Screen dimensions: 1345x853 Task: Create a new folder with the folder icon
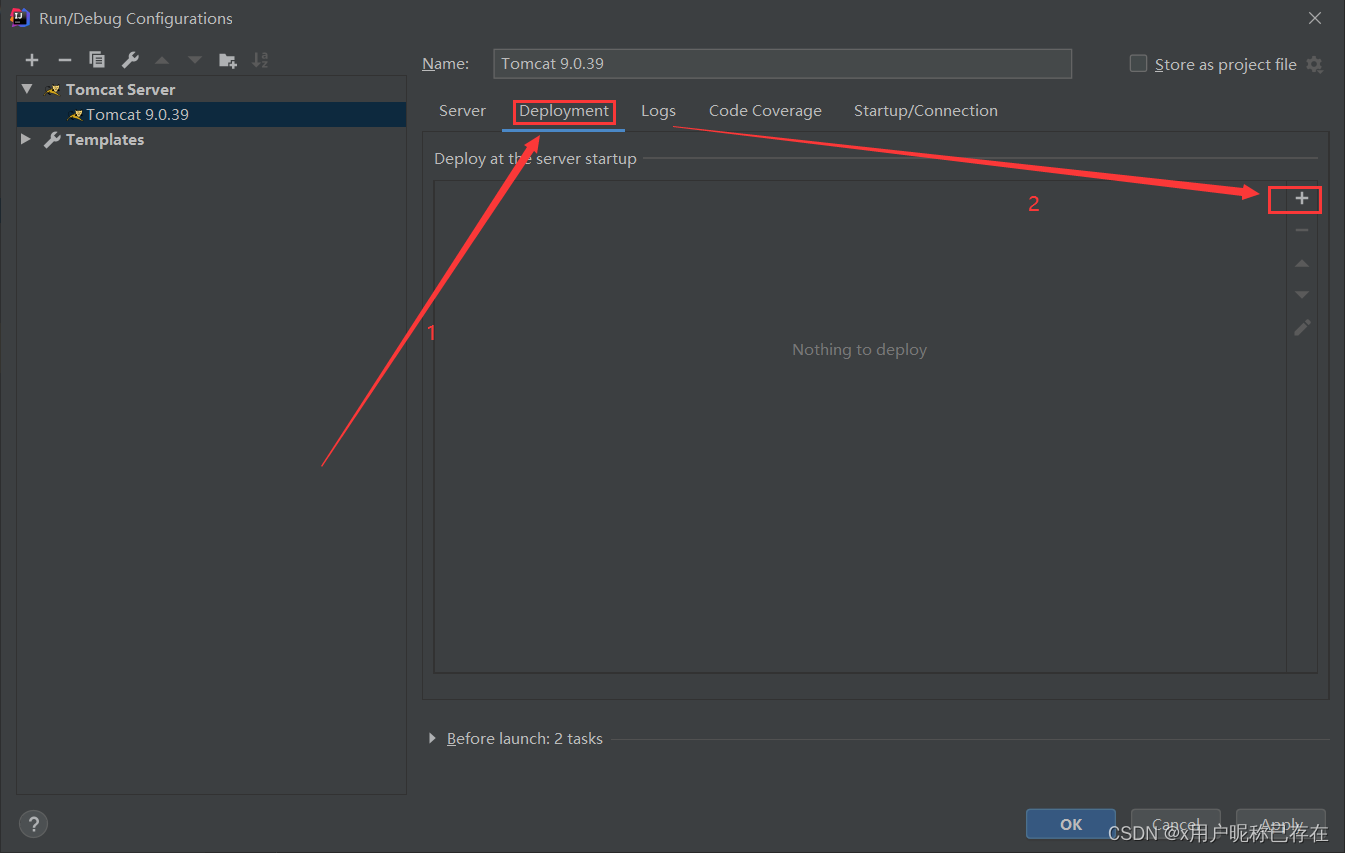[x=228, y=60]
